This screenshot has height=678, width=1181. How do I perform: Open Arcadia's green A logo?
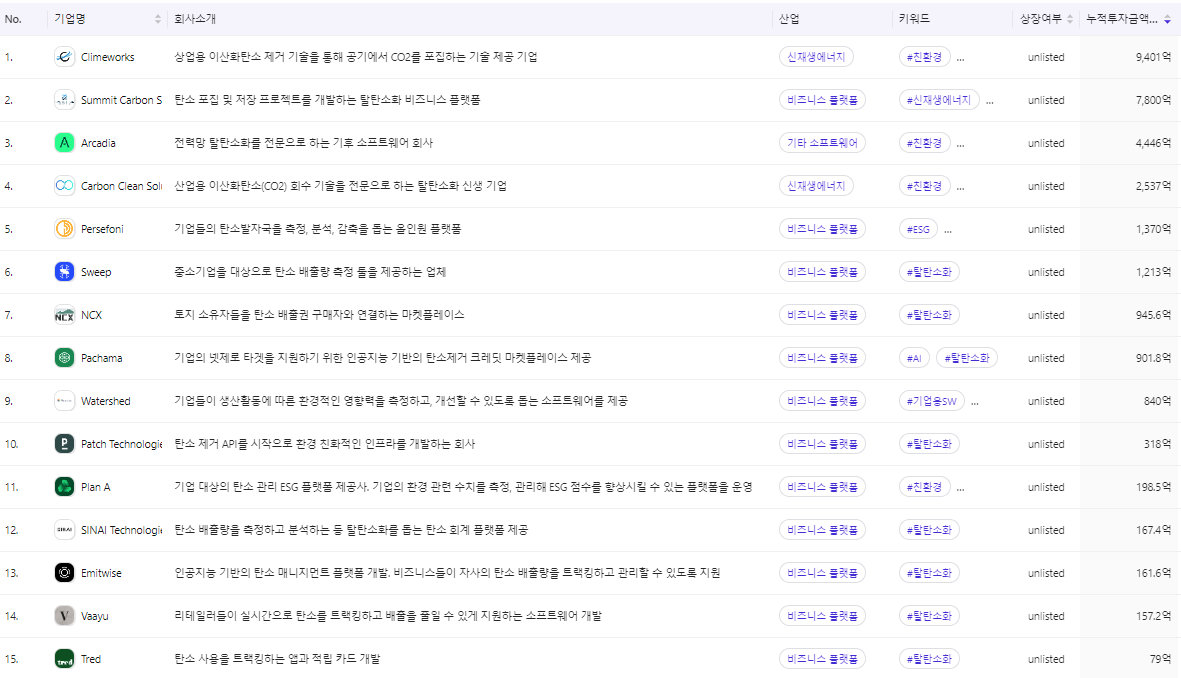65,142
